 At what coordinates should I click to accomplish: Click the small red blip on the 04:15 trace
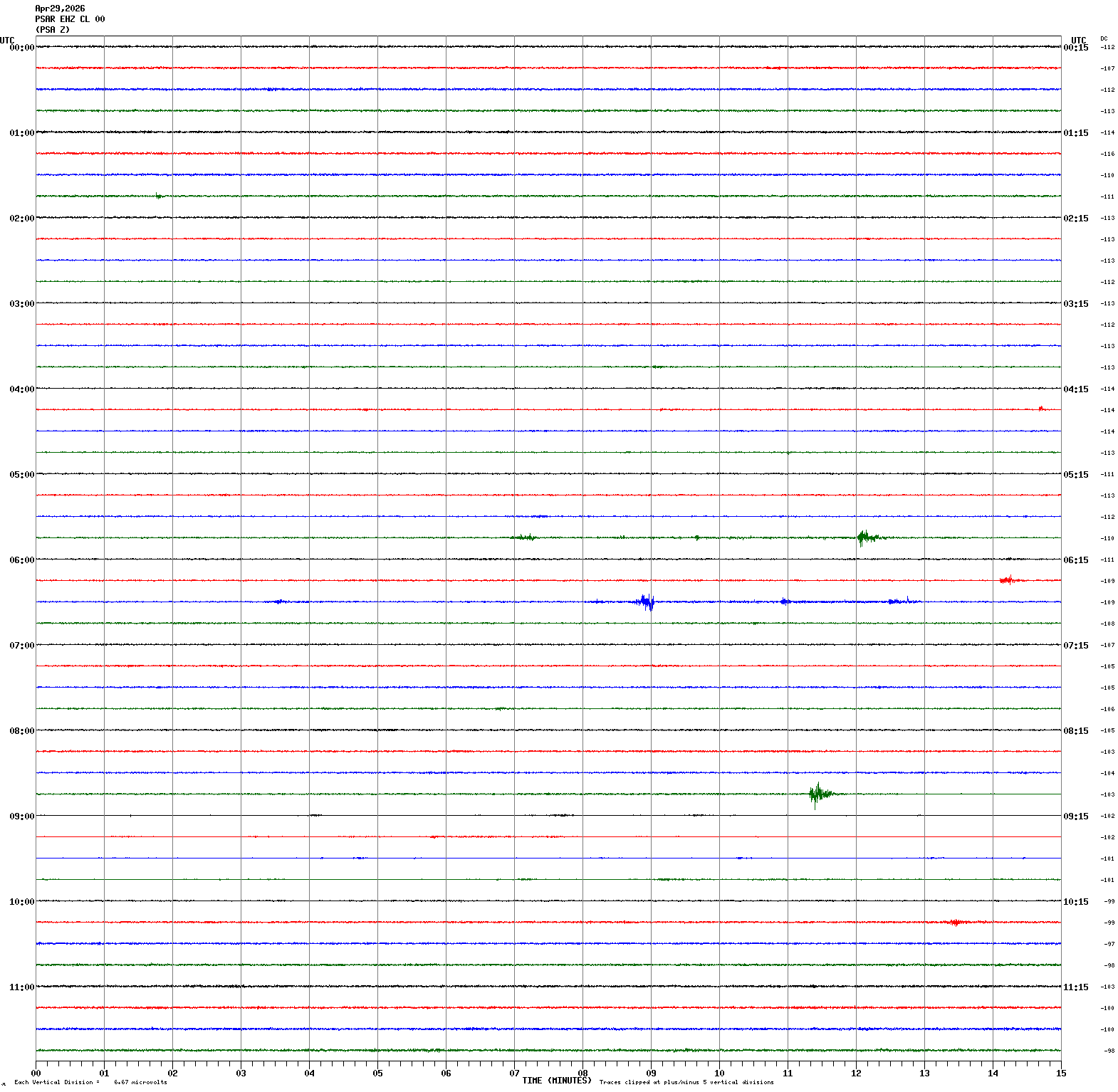tap(1041, 408)
